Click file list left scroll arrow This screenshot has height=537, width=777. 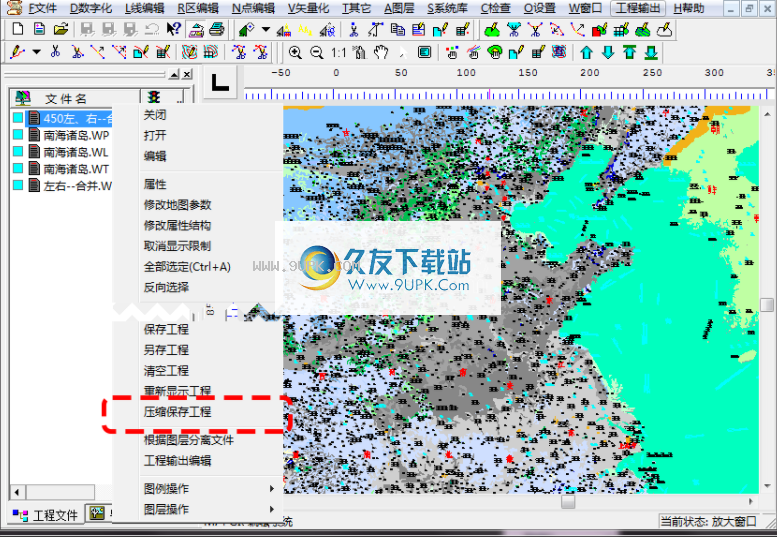[17, 492]
